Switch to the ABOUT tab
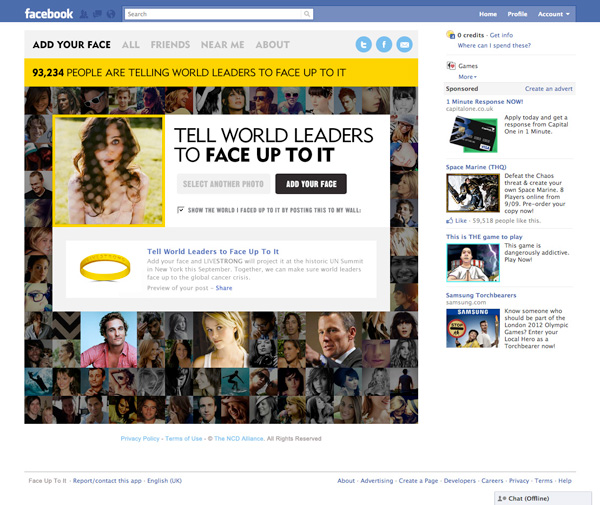The height and width of the screenshot is (505, 600). point(272,45)
